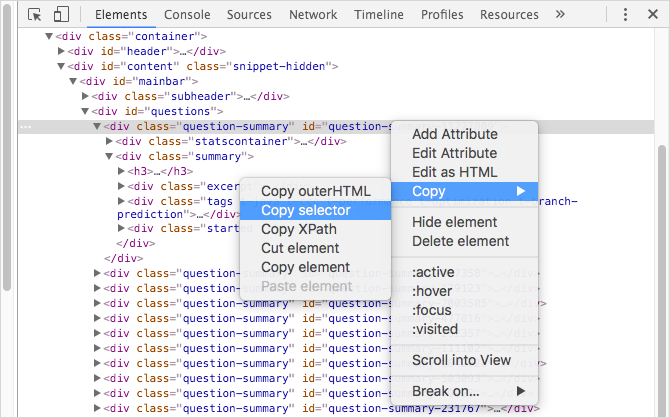This screenshot has width=670, height=418.
Task: Expand the div class tags node
Action: coord(121,201)
